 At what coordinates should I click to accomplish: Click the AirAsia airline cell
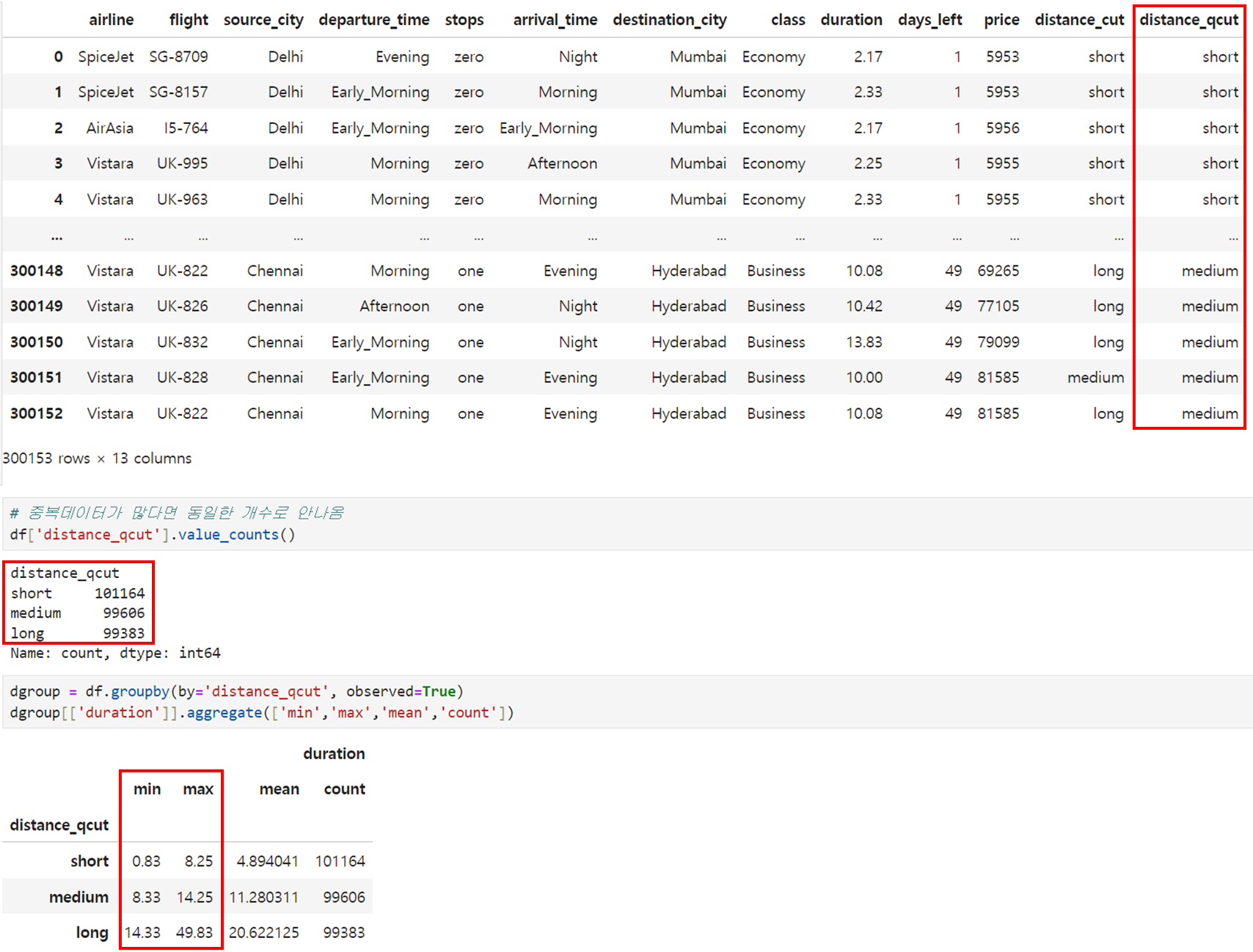pyautogui.click(x=110, y=128)
